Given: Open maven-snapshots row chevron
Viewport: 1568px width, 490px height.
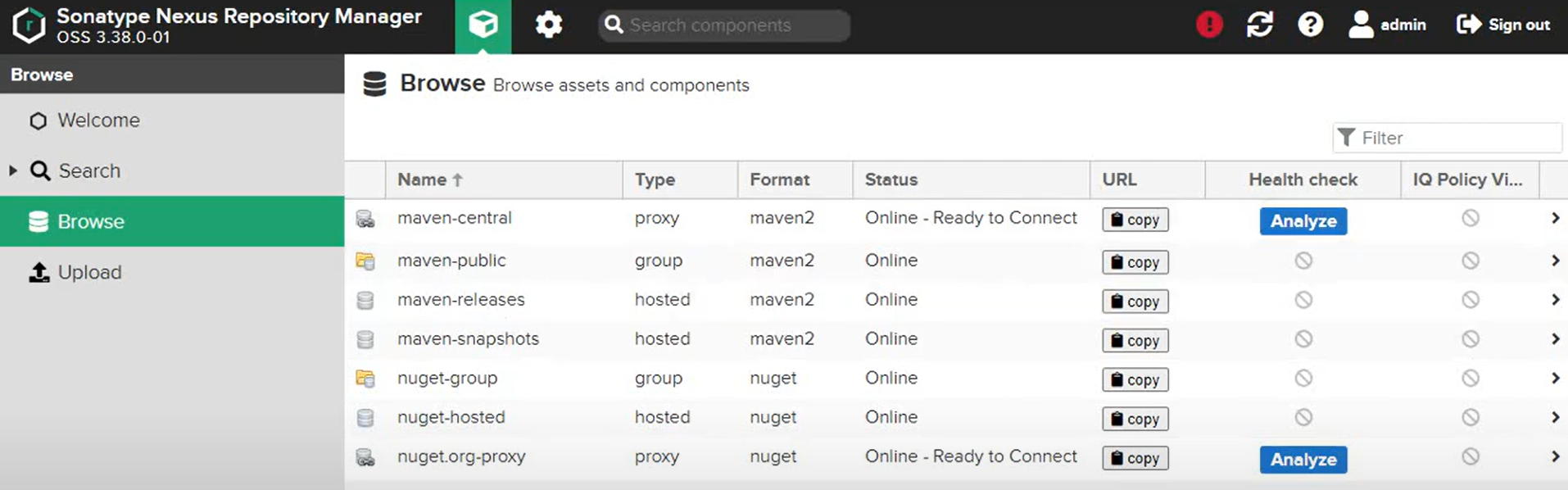Looking at the screenshot, I should tap(1555, 339).
